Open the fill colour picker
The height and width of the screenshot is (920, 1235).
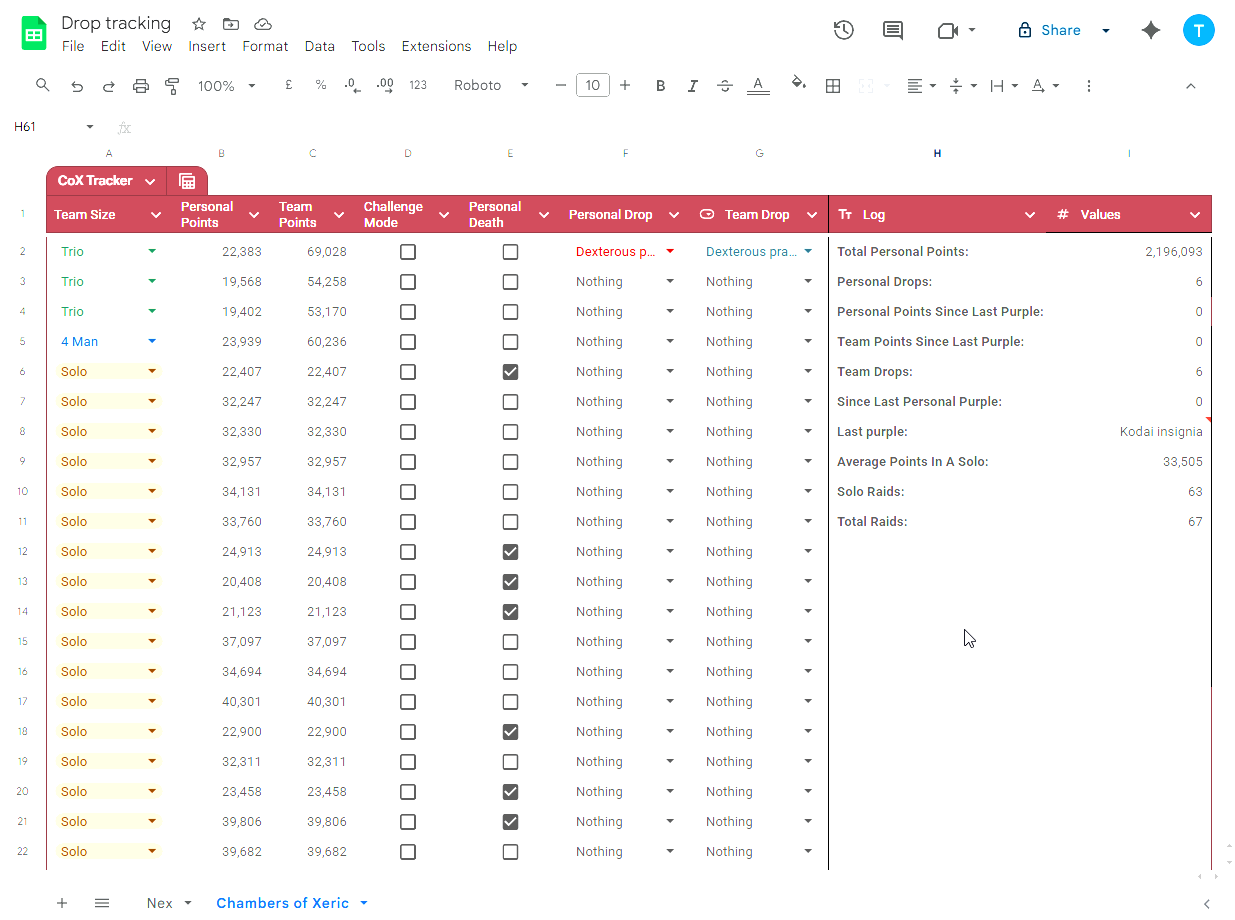click(x=798, y=86)
